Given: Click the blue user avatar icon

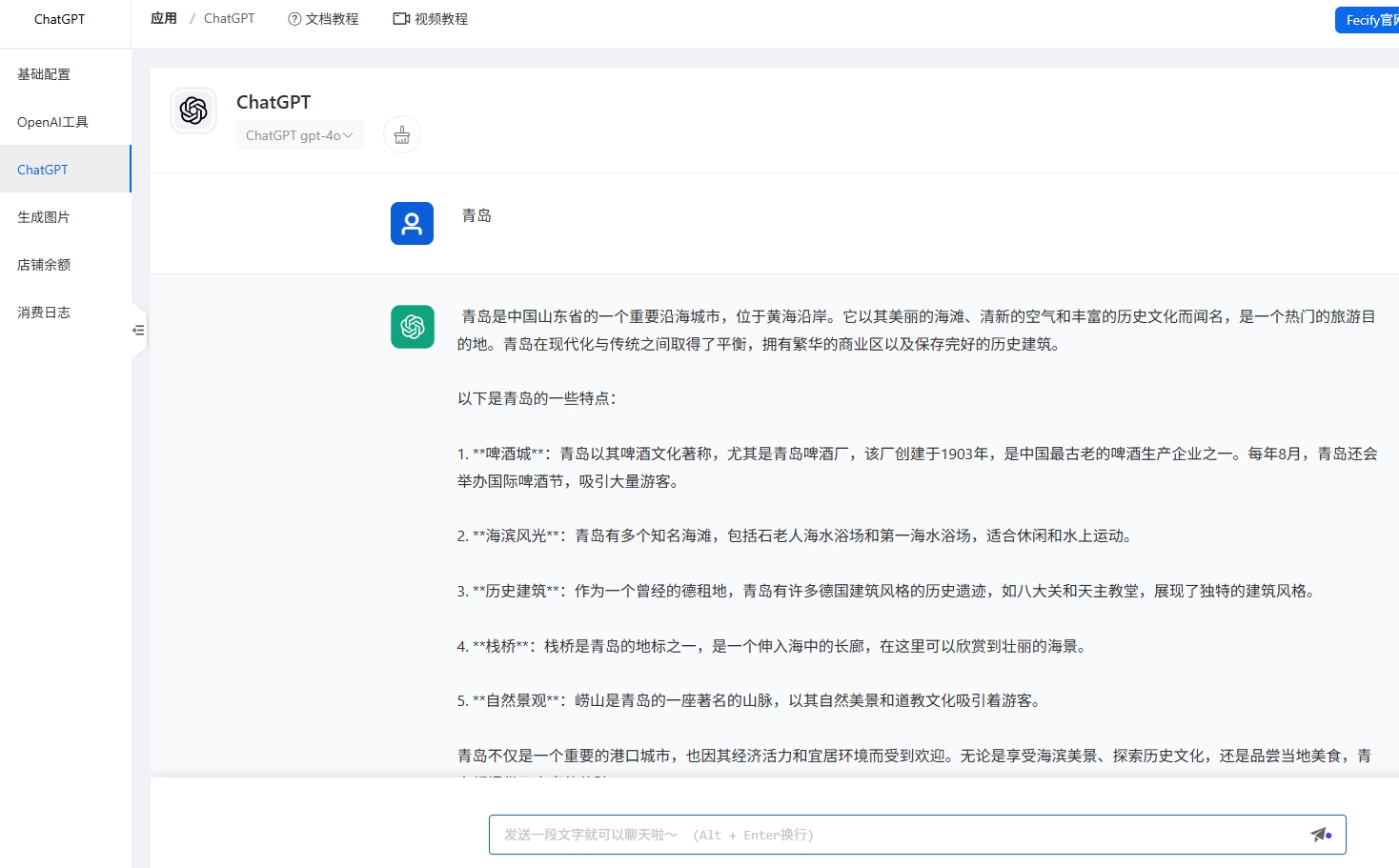Looking at the screenshot, I should click(412, 223).
